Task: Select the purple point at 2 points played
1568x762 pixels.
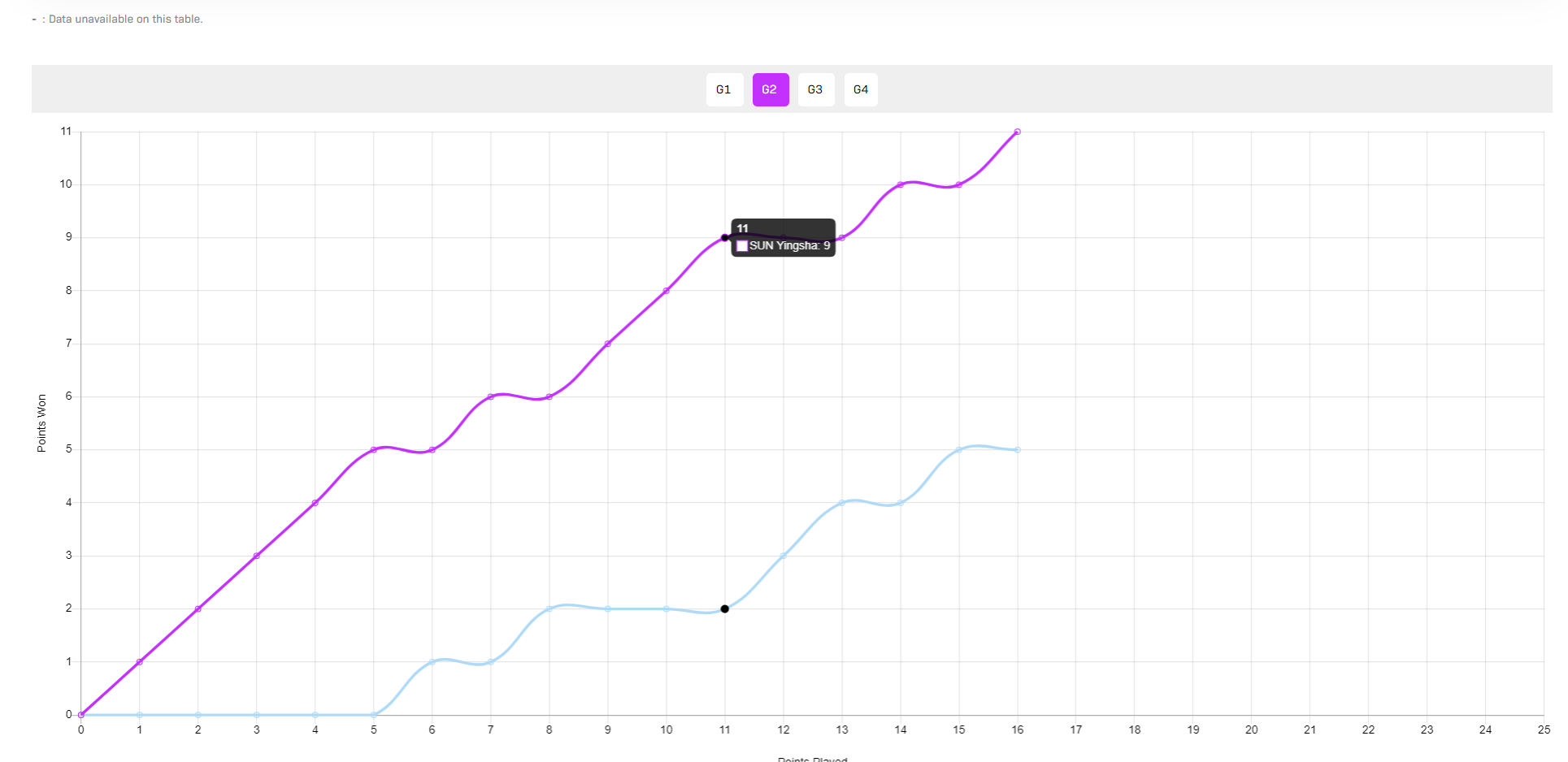Action: pyautogui.click(x=198, y=608)
